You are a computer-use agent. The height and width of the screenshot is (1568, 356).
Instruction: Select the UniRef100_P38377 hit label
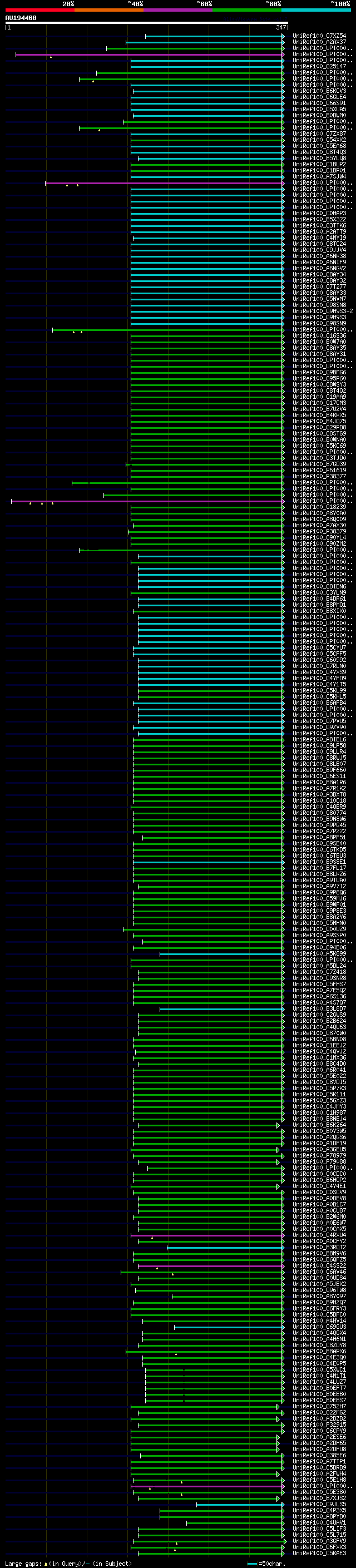(x=319, y=477)
